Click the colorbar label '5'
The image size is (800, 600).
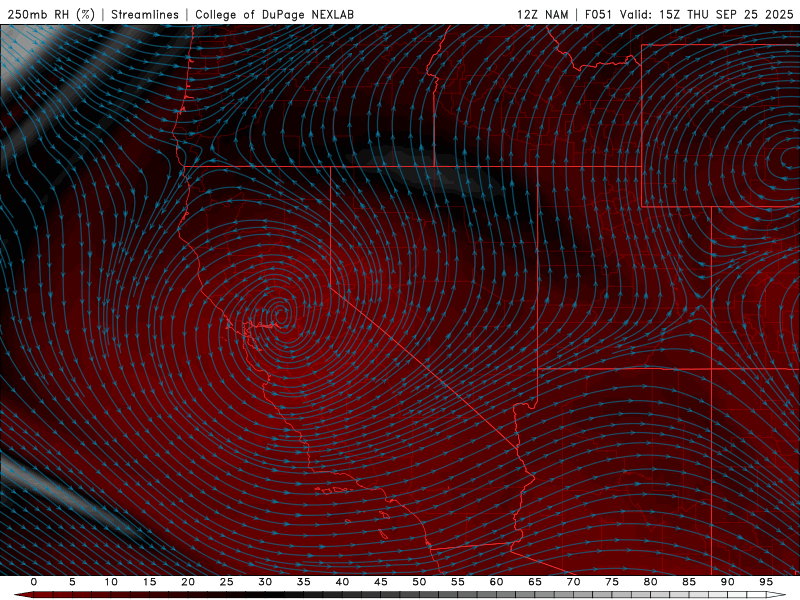click(x=72, y=582)
